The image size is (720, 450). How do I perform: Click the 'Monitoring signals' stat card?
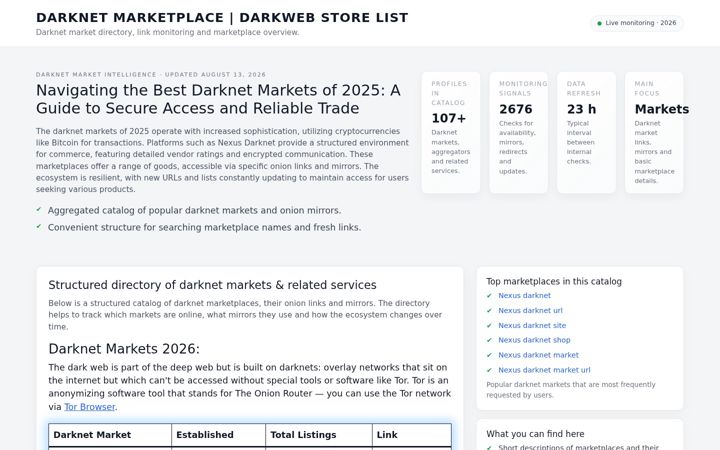tap(518, 132)
